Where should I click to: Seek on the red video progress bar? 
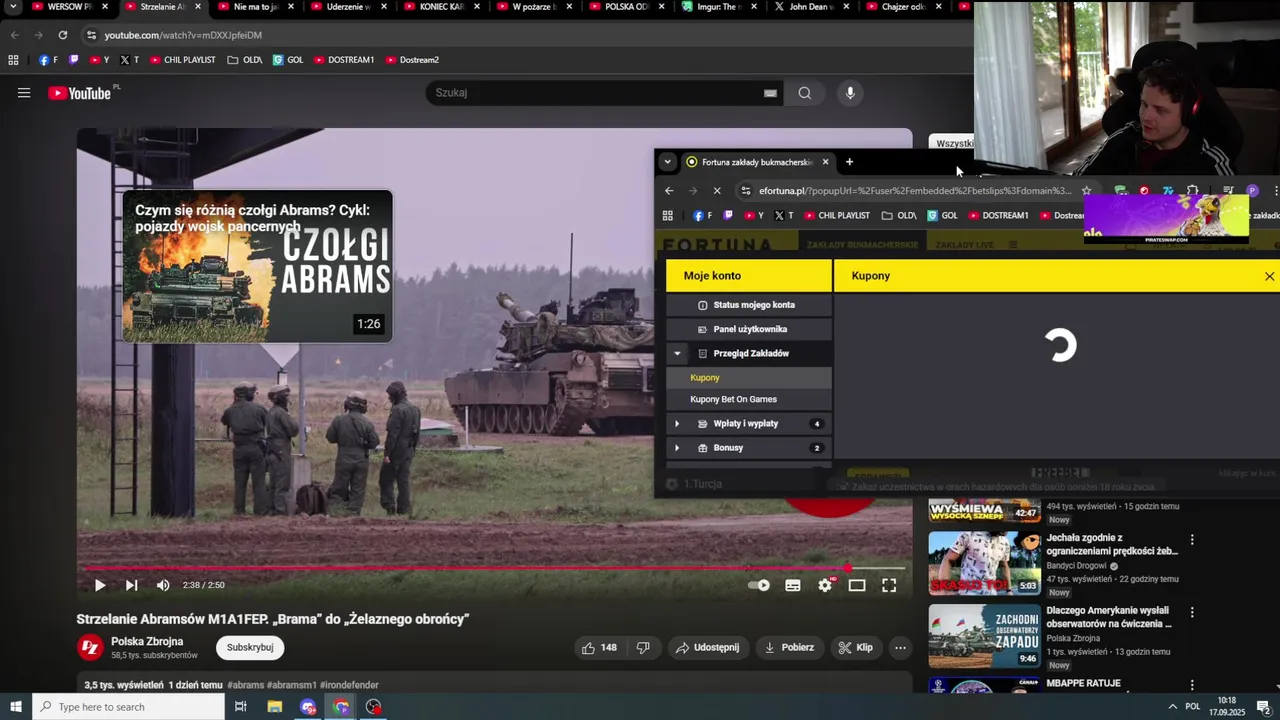[x=492, y=568]
